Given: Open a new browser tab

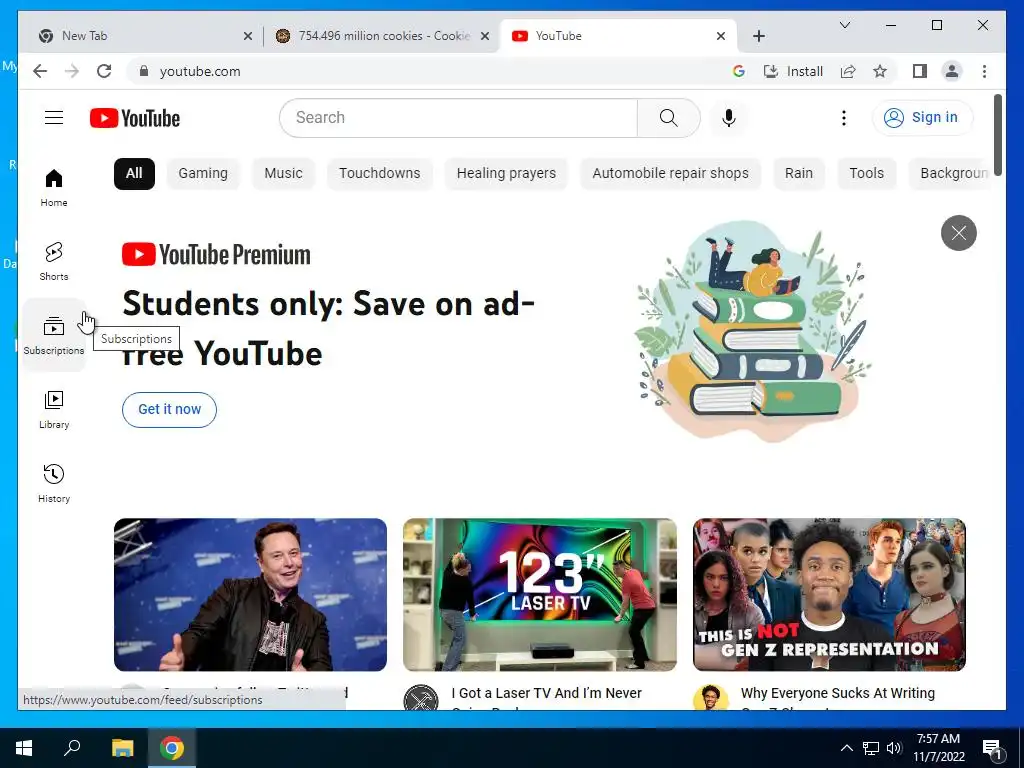Looking at the screenshot, I should tap(758, 36).
